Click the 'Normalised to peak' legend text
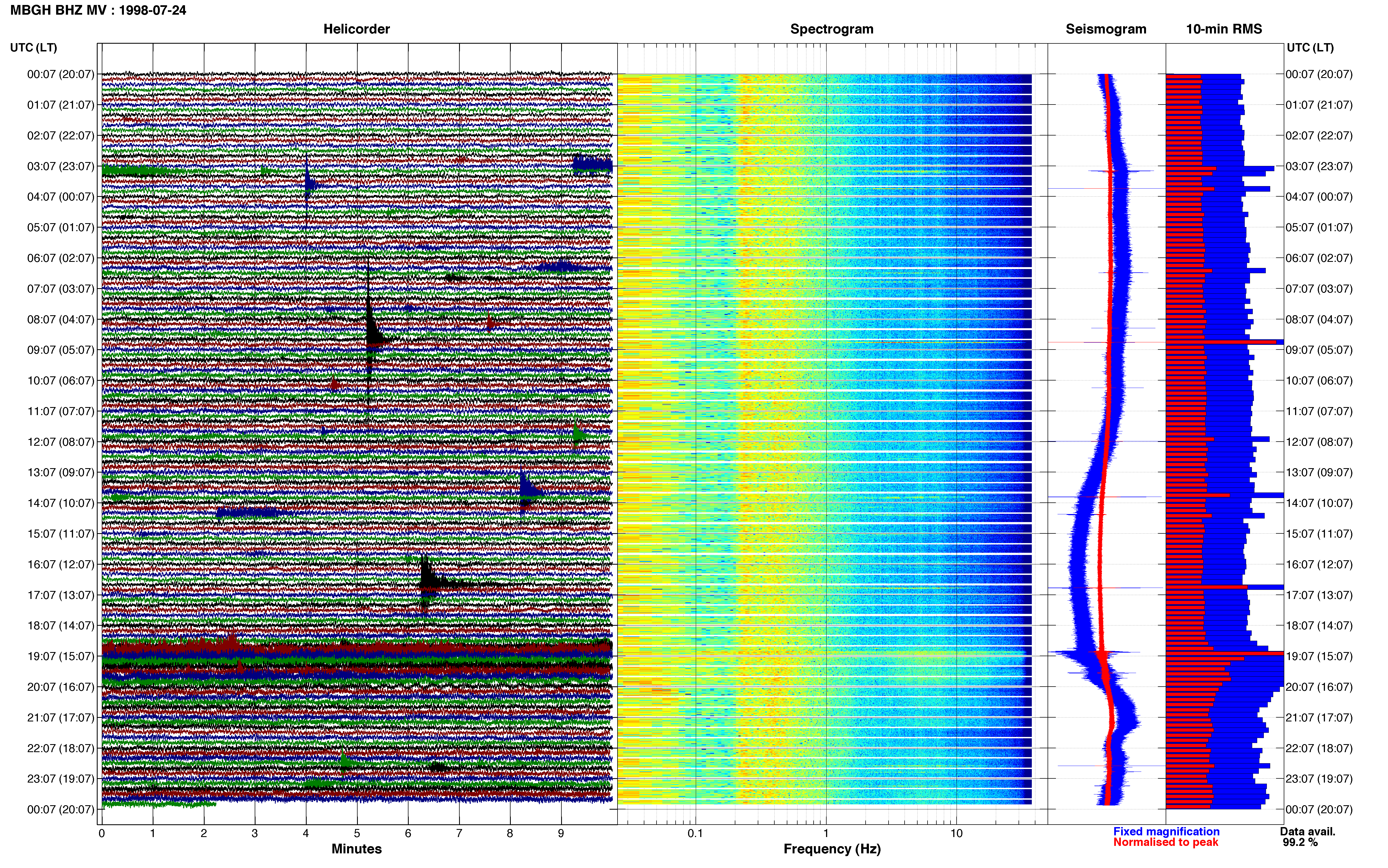This screenshot has height=868, width=1388. click(x=1166, y=843)
